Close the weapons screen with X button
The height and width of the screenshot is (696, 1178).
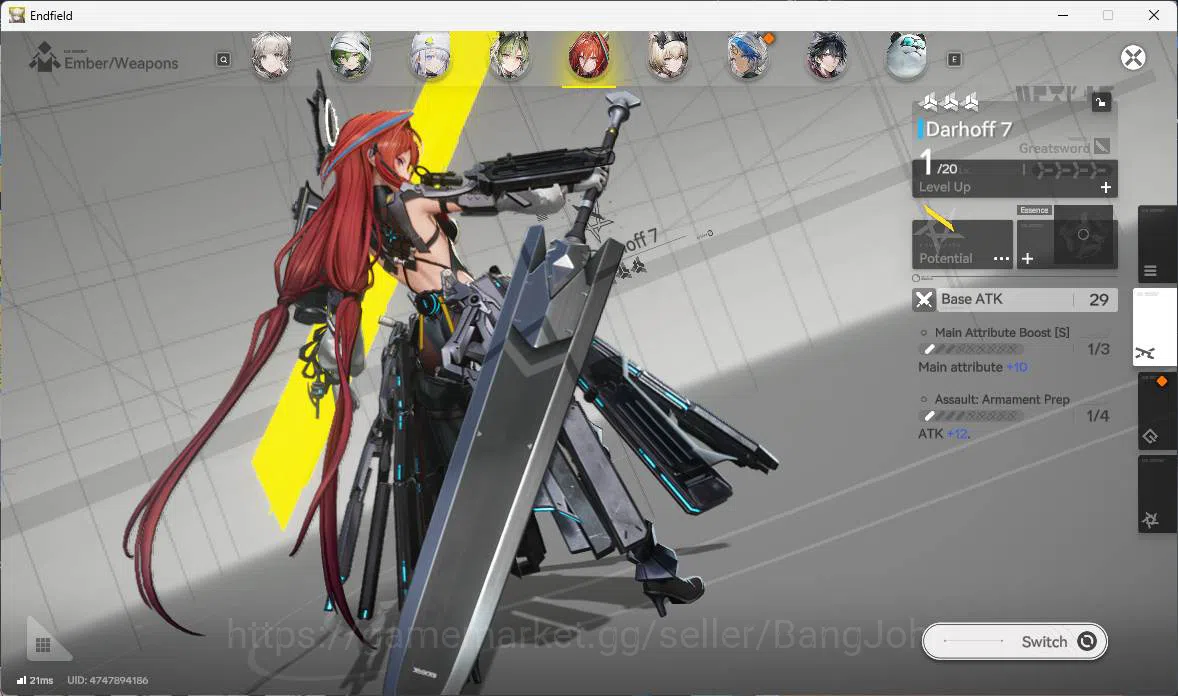coord(1133,58)
